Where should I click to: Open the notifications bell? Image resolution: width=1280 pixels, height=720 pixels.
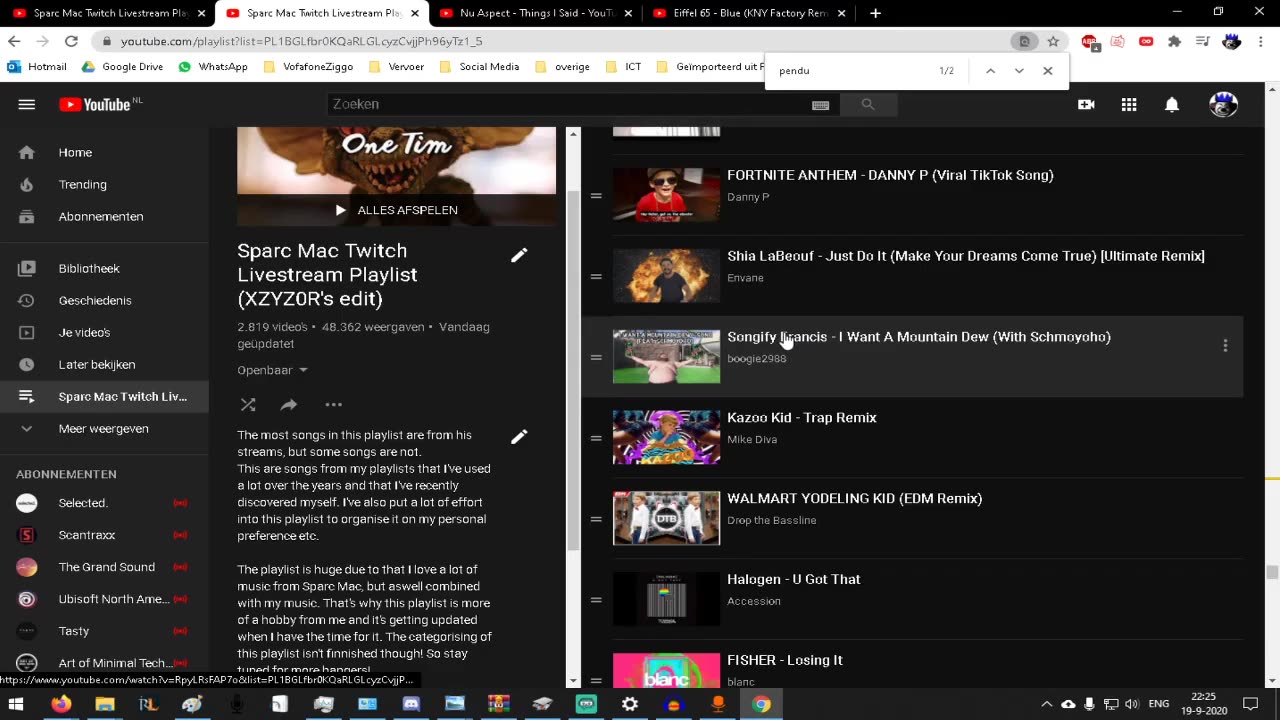click(1172, 104)
